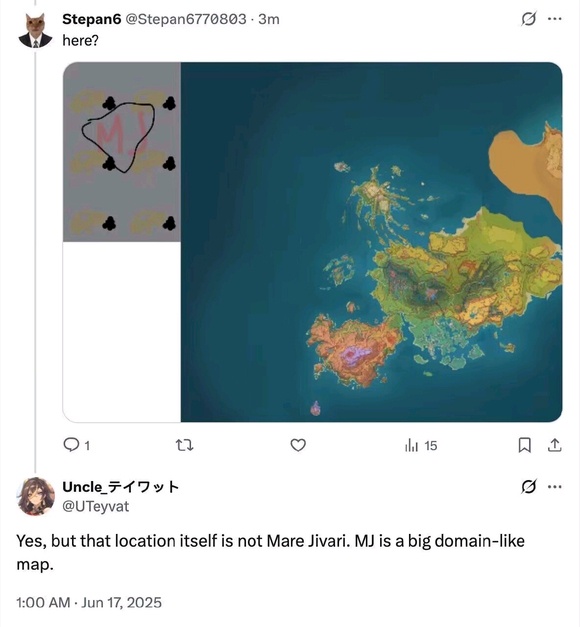This screenshot has width=580, height=627.
Task: Open the @UTeyvat handle
Action: point(96,506)
